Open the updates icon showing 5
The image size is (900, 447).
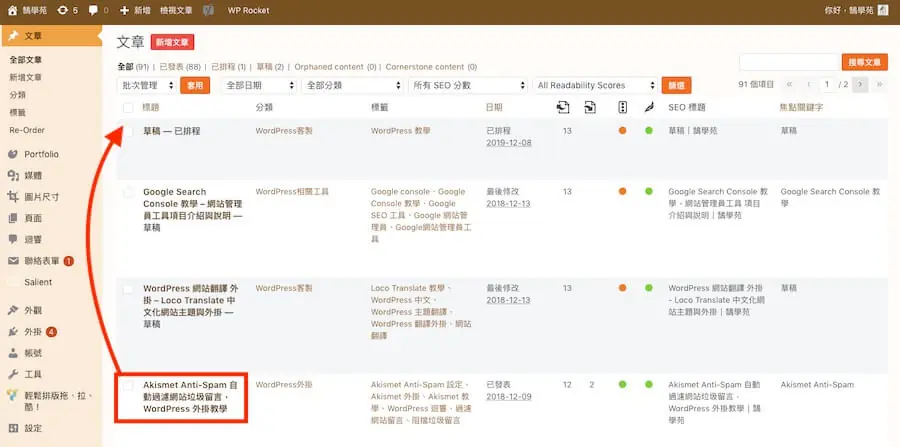pos(62,10)
